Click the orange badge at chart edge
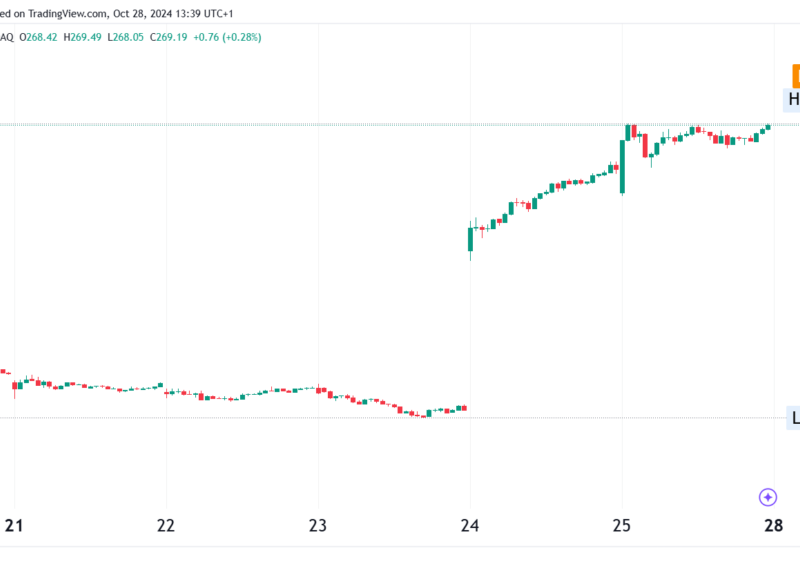This screenshot has width=800, height=577. [x=796, y=76]
